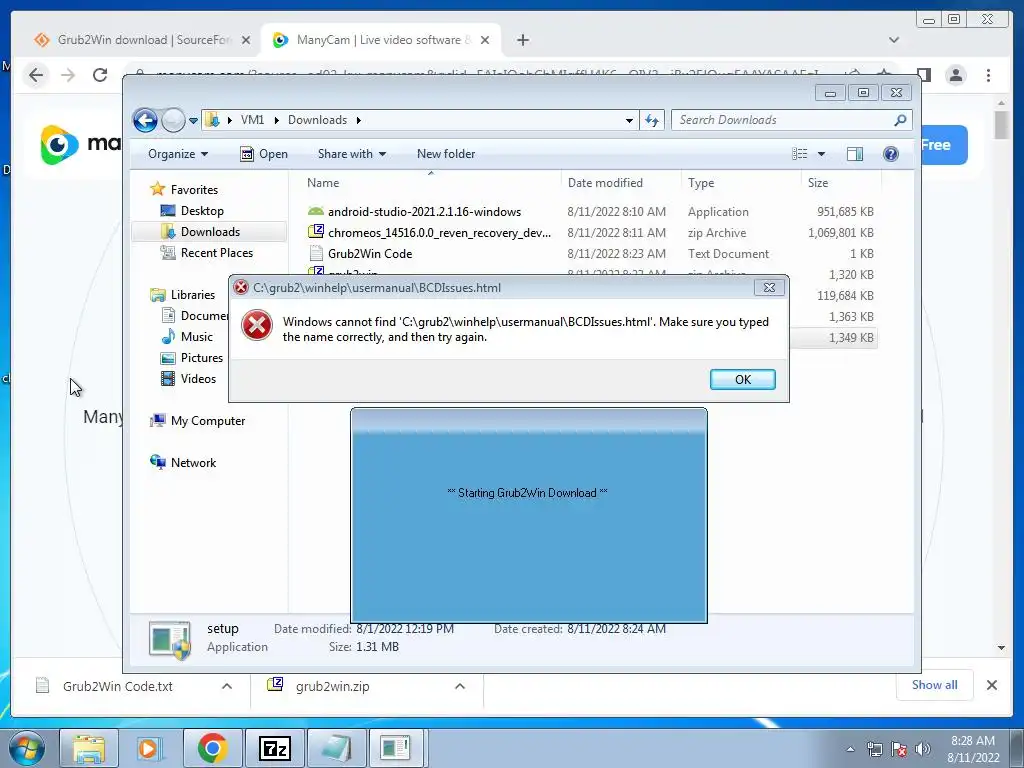Reload the ManyCam page

point(100,75)
